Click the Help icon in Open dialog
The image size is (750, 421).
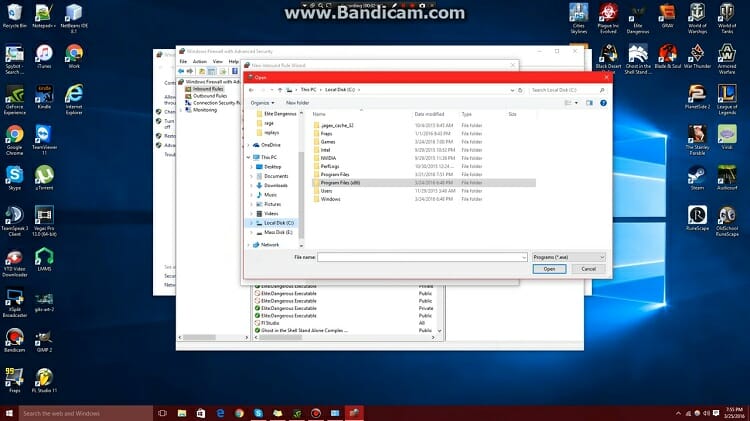pos(603,103)
